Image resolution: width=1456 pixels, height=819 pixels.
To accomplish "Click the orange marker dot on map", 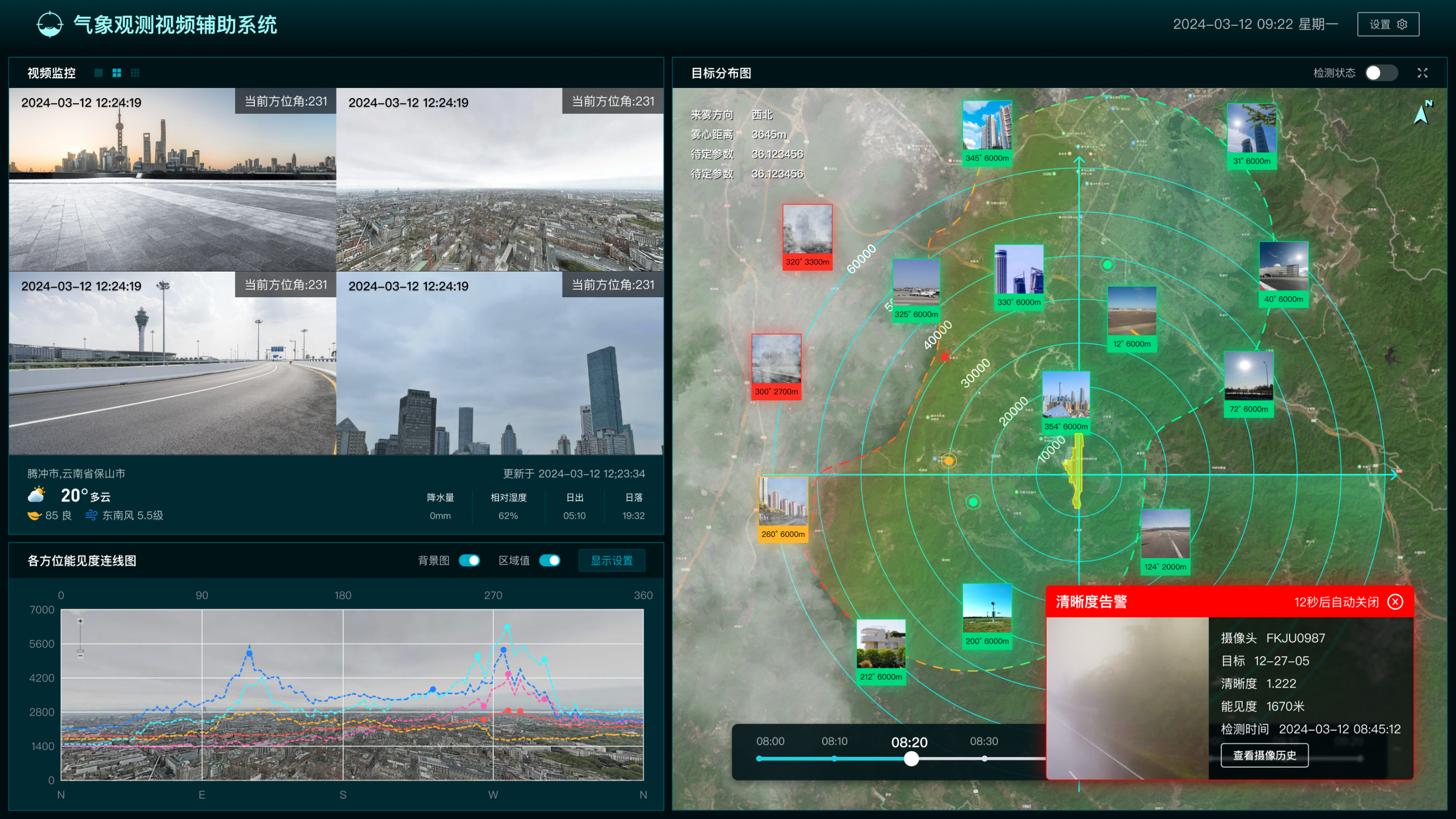I will pos(949,461).
